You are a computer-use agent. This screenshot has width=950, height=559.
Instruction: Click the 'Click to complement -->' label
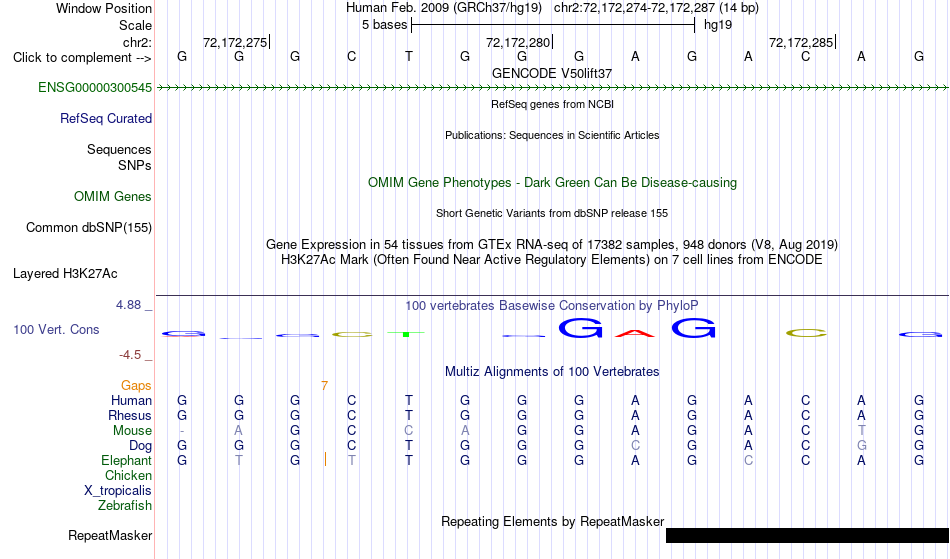[82, 58]
